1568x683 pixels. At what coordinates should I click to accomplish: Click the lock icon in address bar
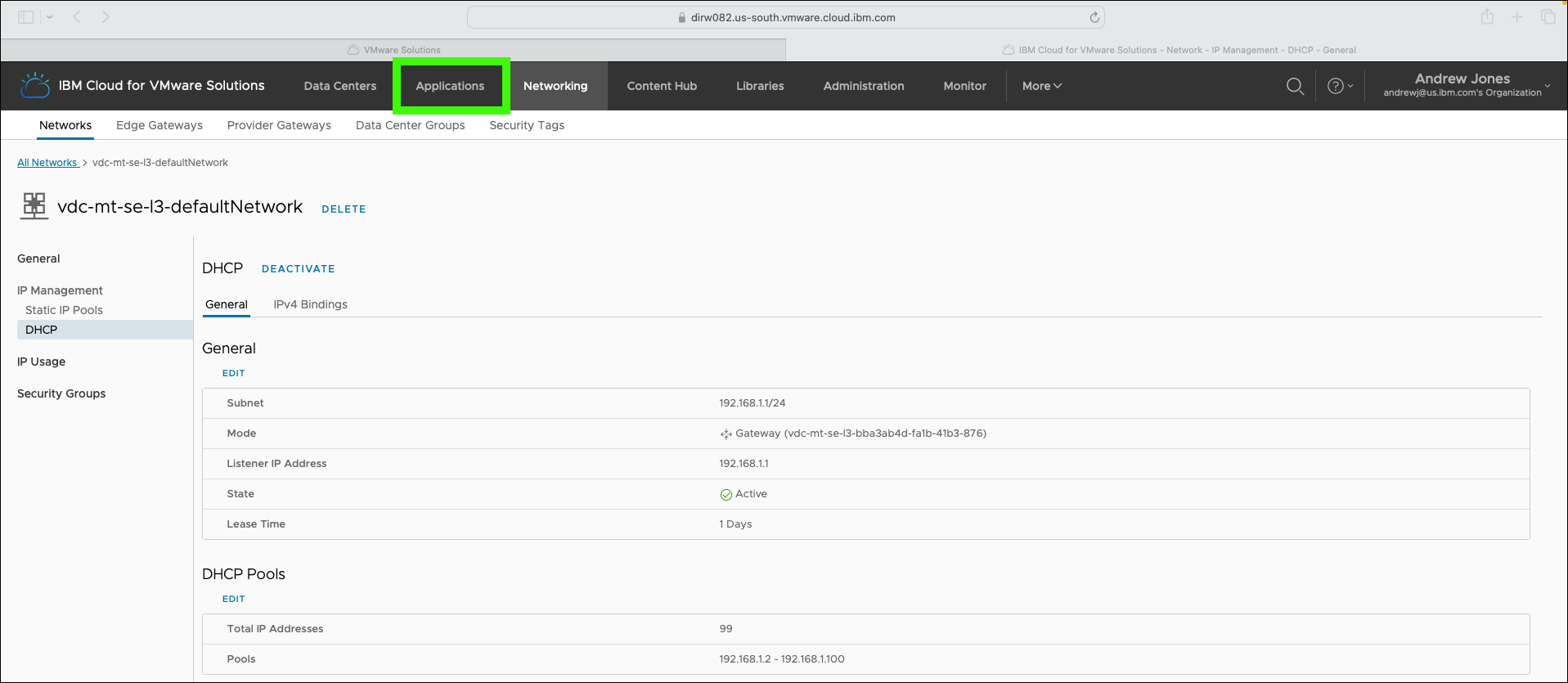click(682, 17)
